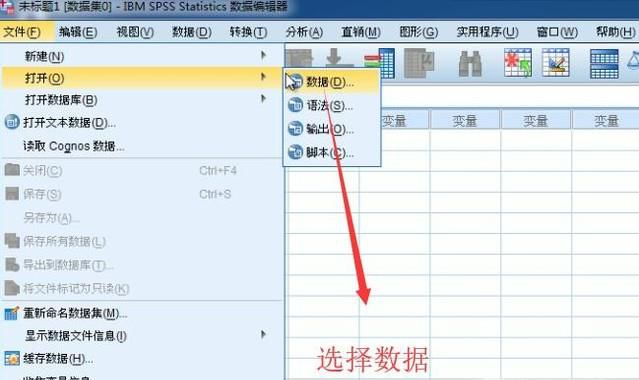
Task: Open the 图形(G) menu
Action: (x=419, y=32)
